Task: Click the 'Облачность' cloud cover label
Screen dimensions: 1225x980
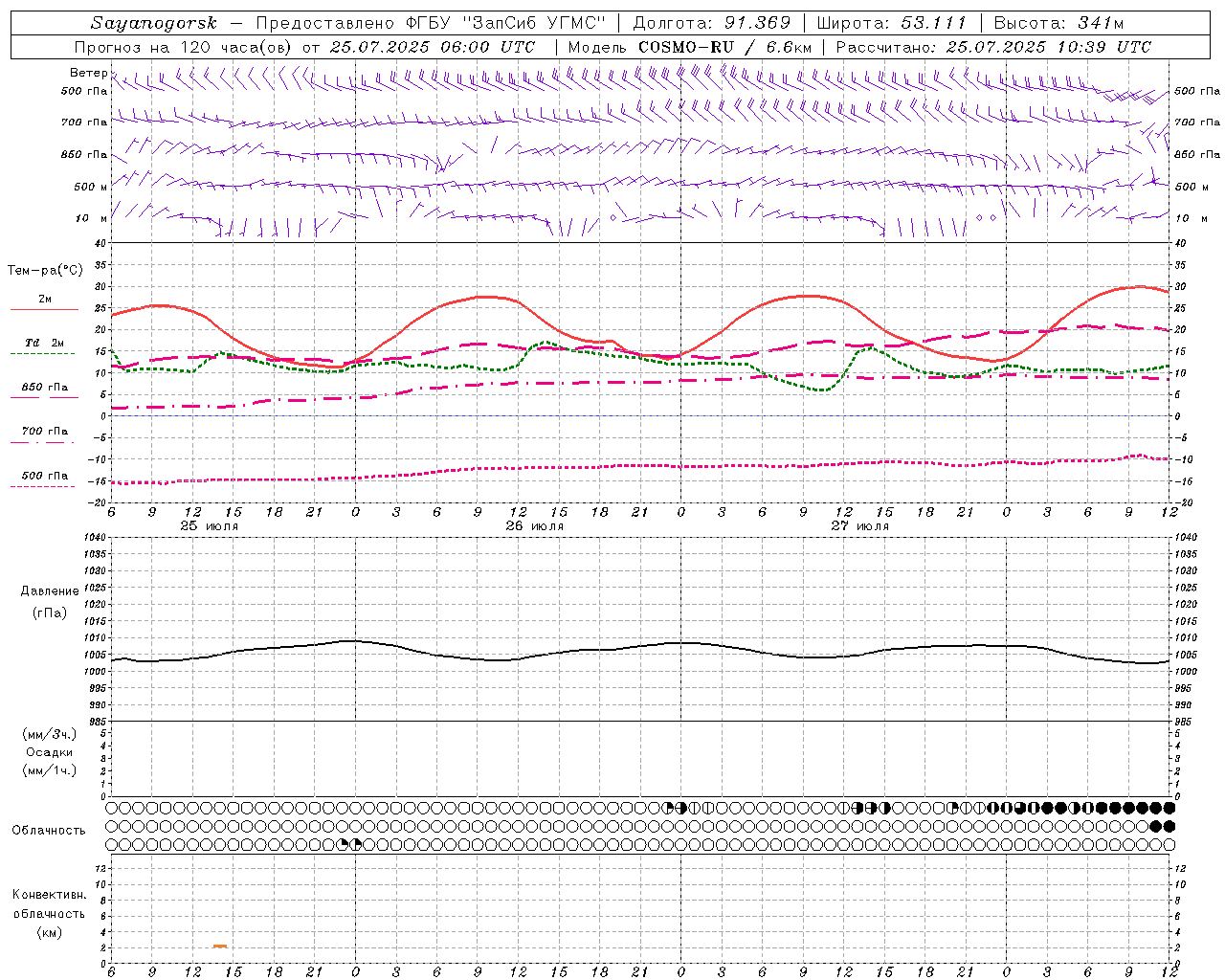Action: pos(49,830)
